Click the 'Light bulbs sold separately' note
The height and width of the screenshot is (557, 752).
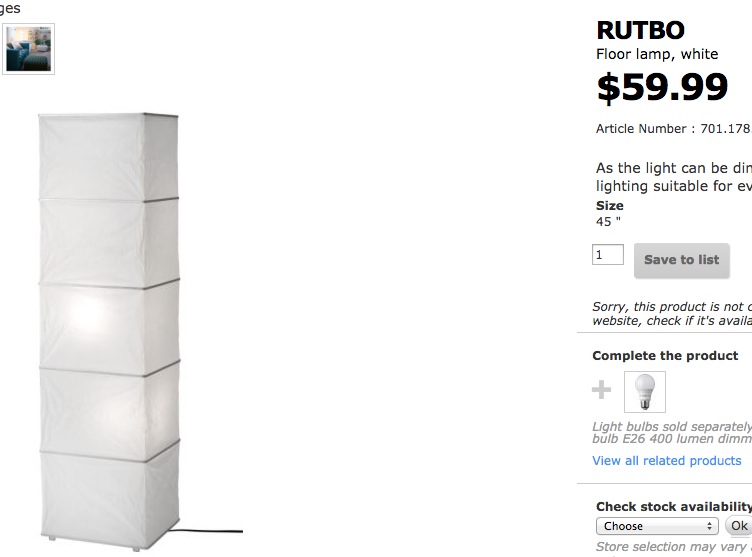point(671,434)
